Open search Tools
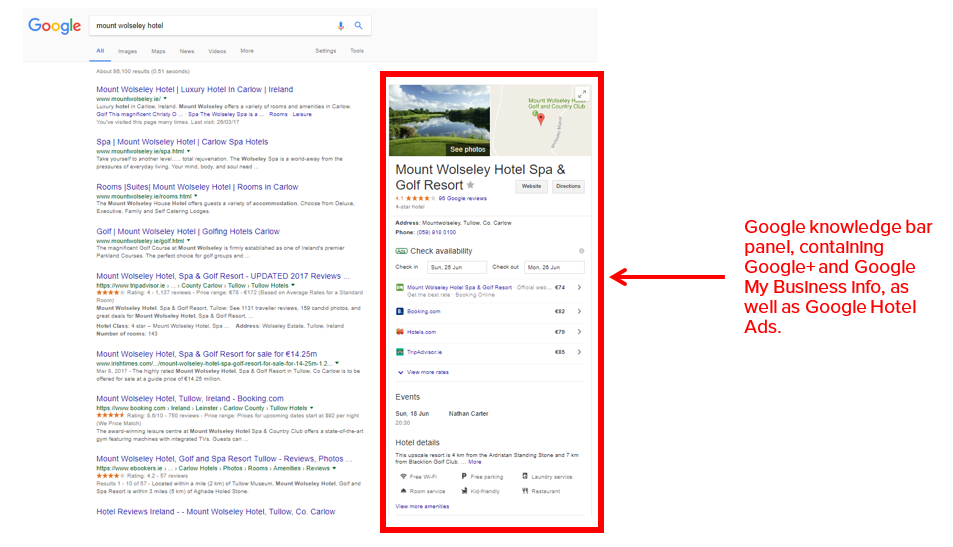 pyautogui.click(x=357, y=51)
